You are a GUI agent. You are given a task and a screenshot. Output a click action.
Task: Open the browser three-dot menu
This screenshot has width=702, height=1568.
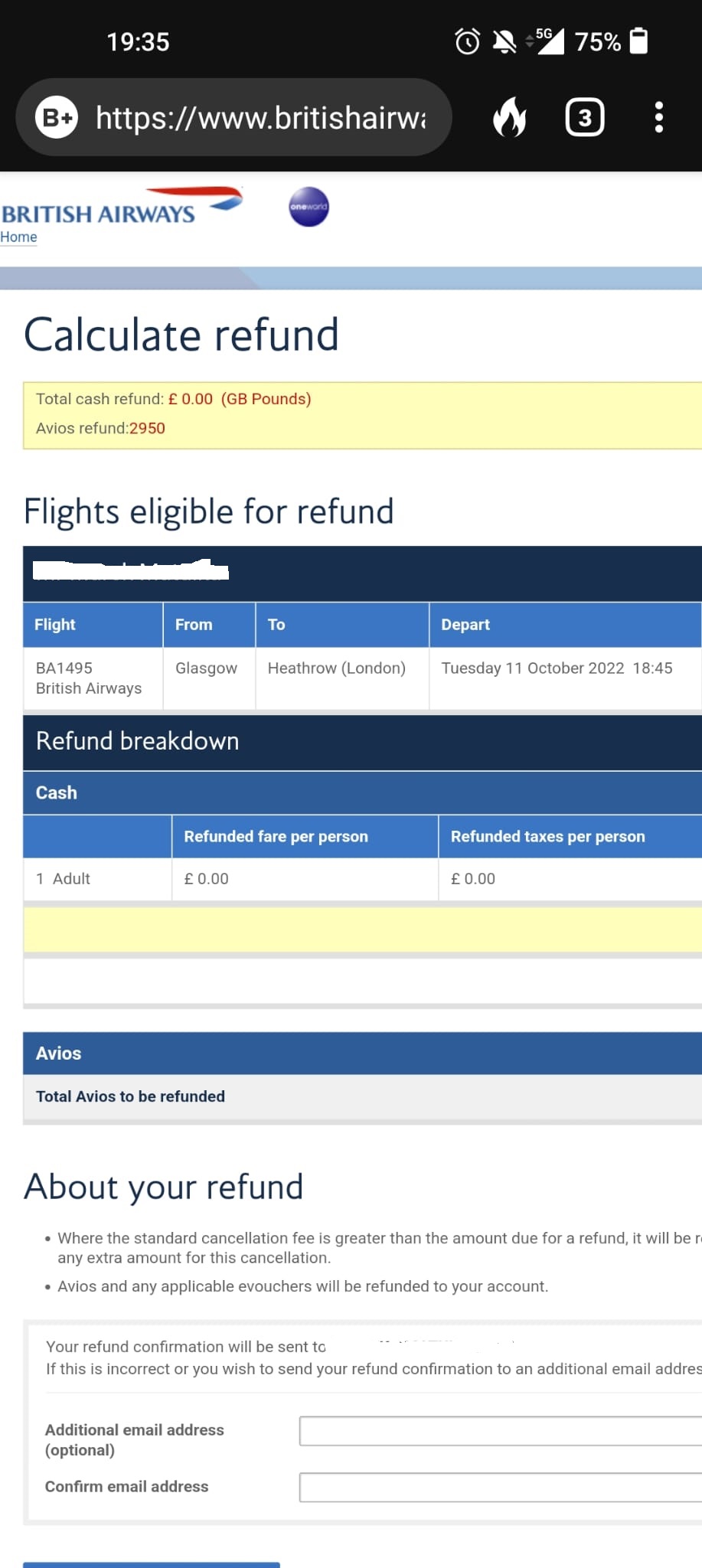658,118
